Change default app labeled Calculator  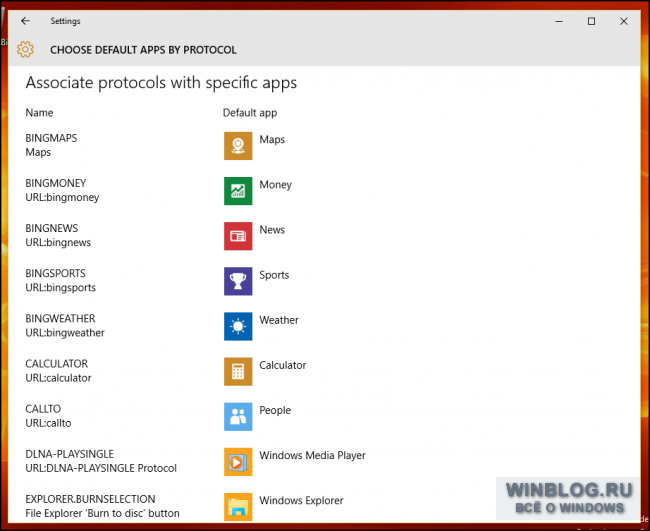point(283,365)
